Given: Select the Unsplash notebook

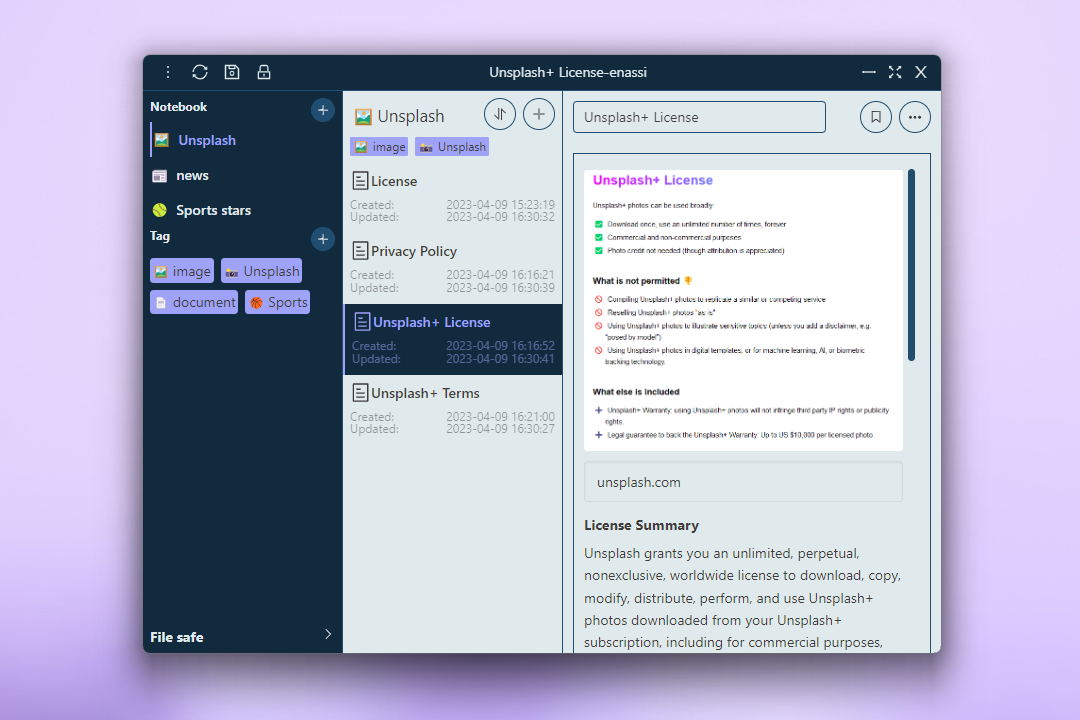Looking at the screenshot, I should pos(245,141).
